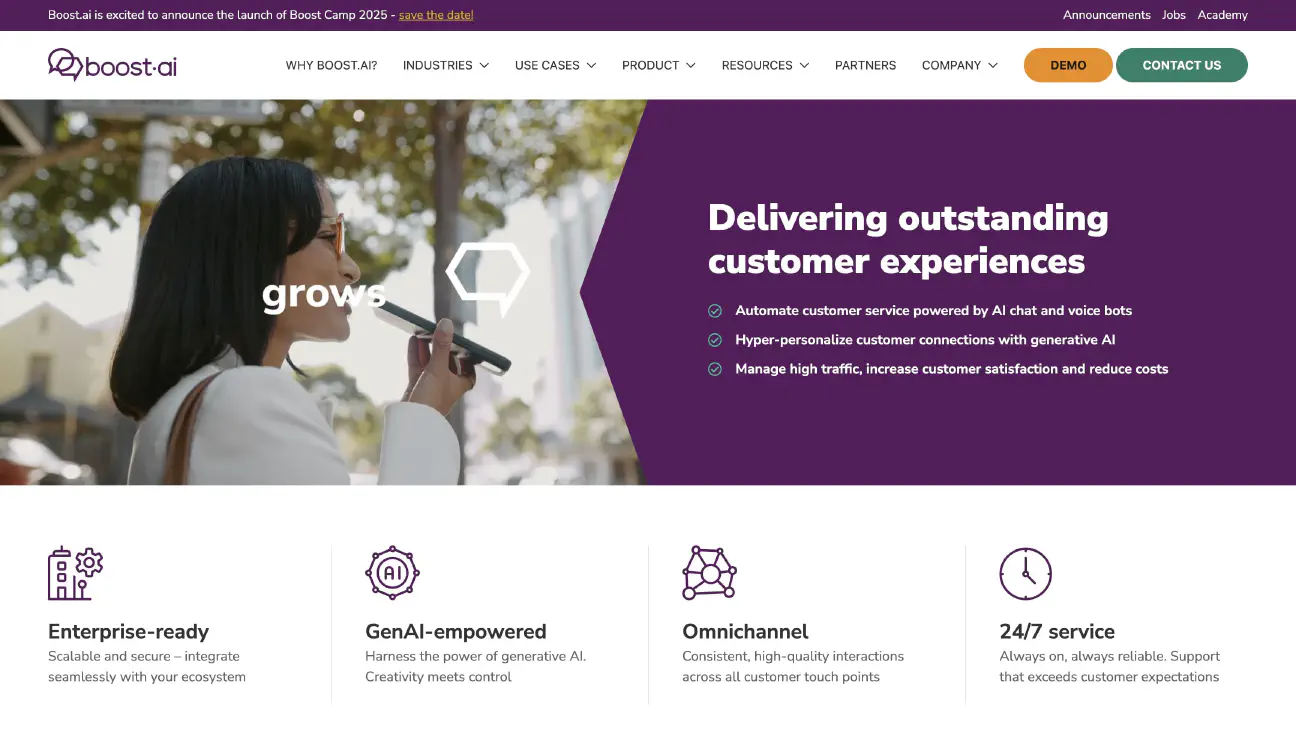Click the Omnichannel network icon

tap(709, 573)
